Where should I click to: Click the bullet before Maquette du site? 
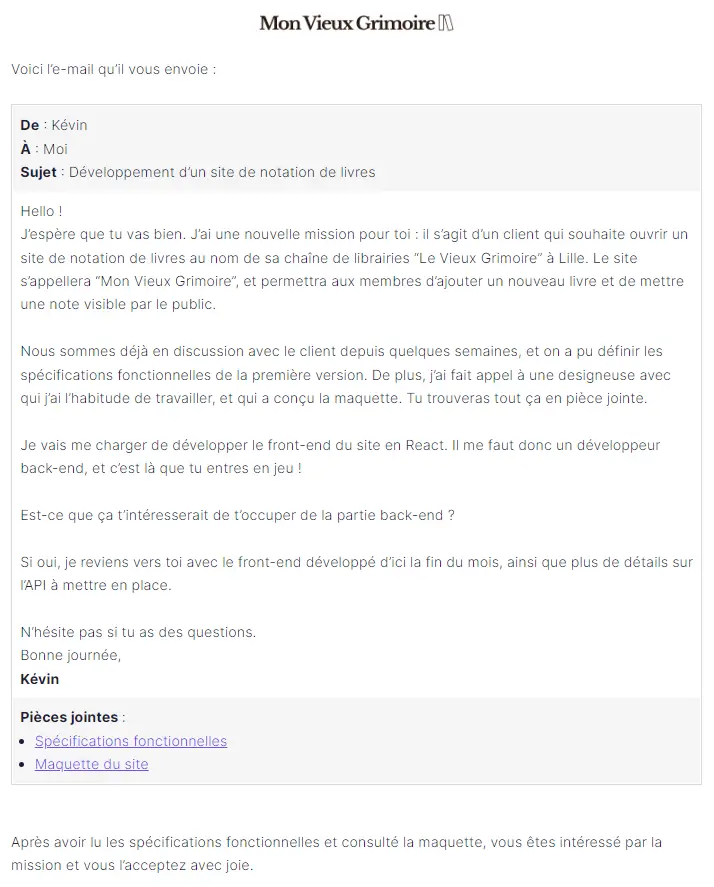(24, 765)
